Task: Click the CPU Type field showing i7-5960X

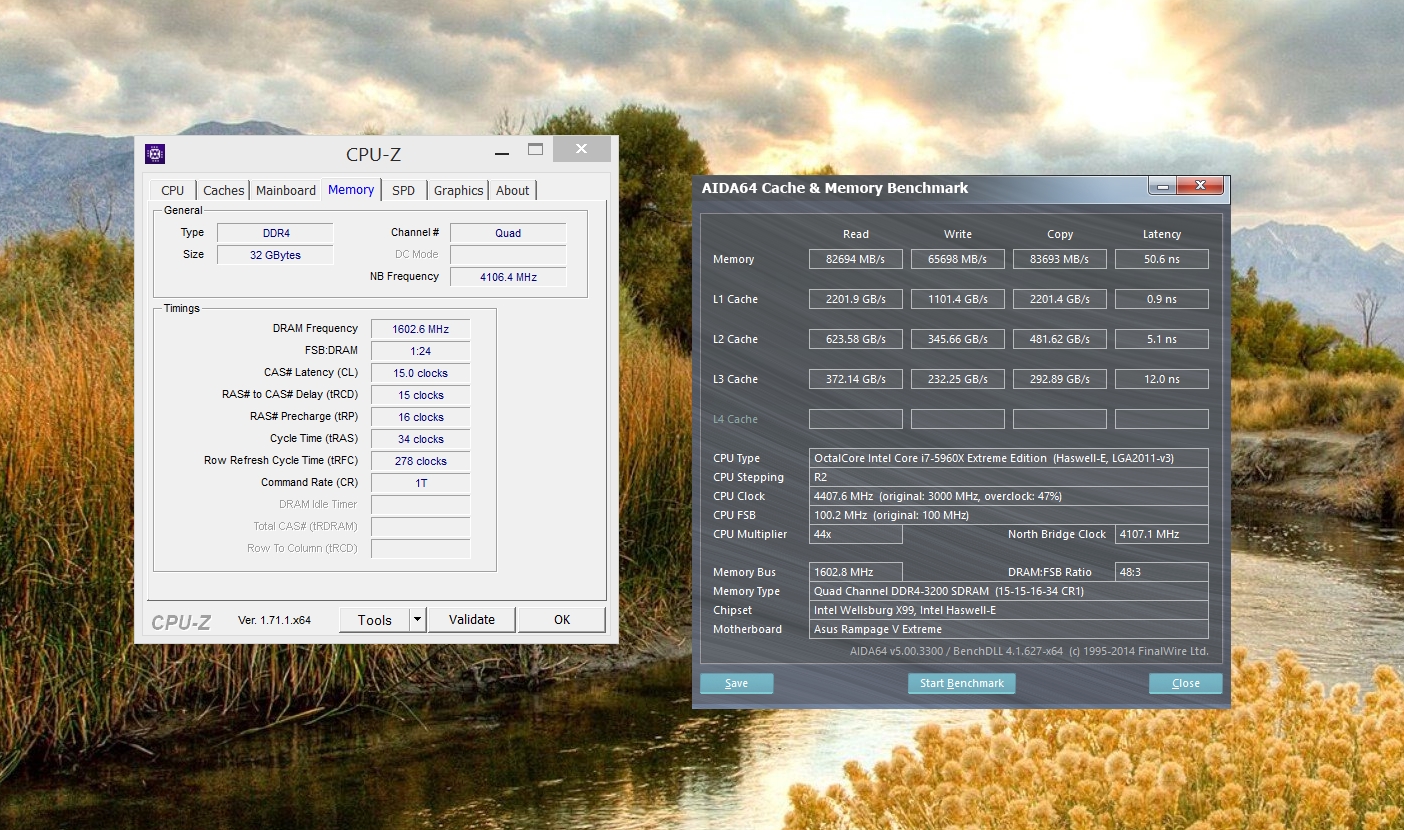Action: tap(1009, 458)
